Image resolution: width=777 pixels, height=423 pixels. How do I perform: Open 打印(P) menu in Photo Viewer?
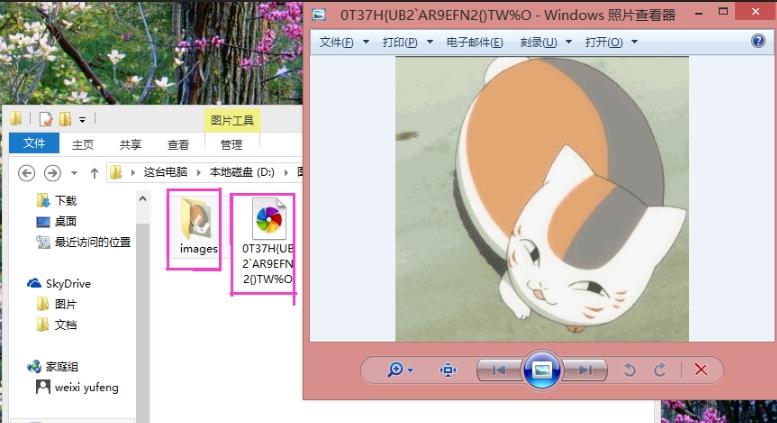click(400, 42)
